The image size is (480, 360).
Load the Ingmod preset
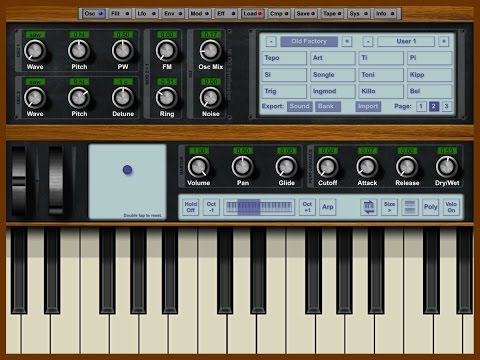pyautogui.click(x=333, y=91)
